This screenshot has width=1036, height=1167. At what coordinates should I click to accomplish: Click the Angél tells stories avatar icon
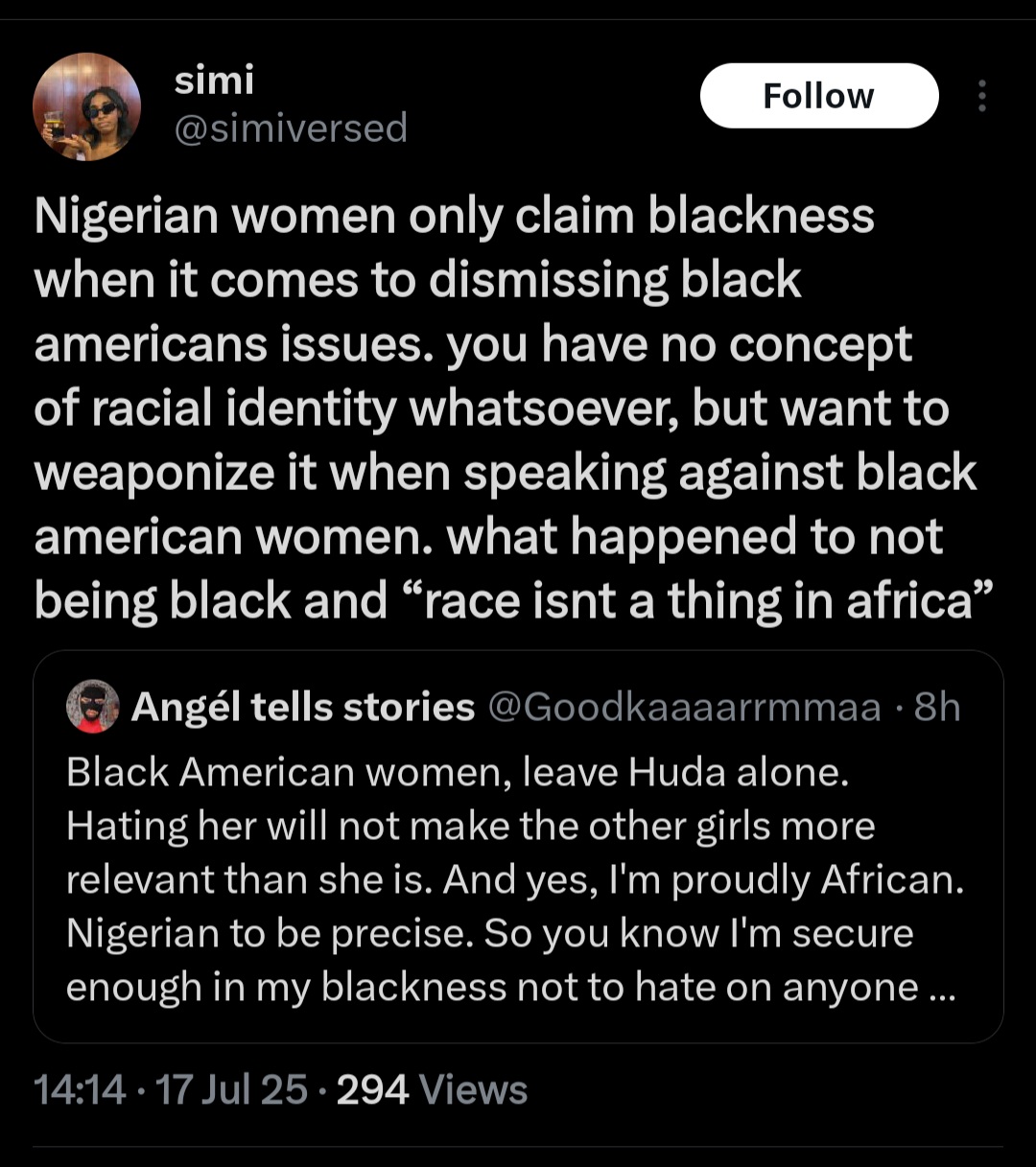[x=93, y=708]
